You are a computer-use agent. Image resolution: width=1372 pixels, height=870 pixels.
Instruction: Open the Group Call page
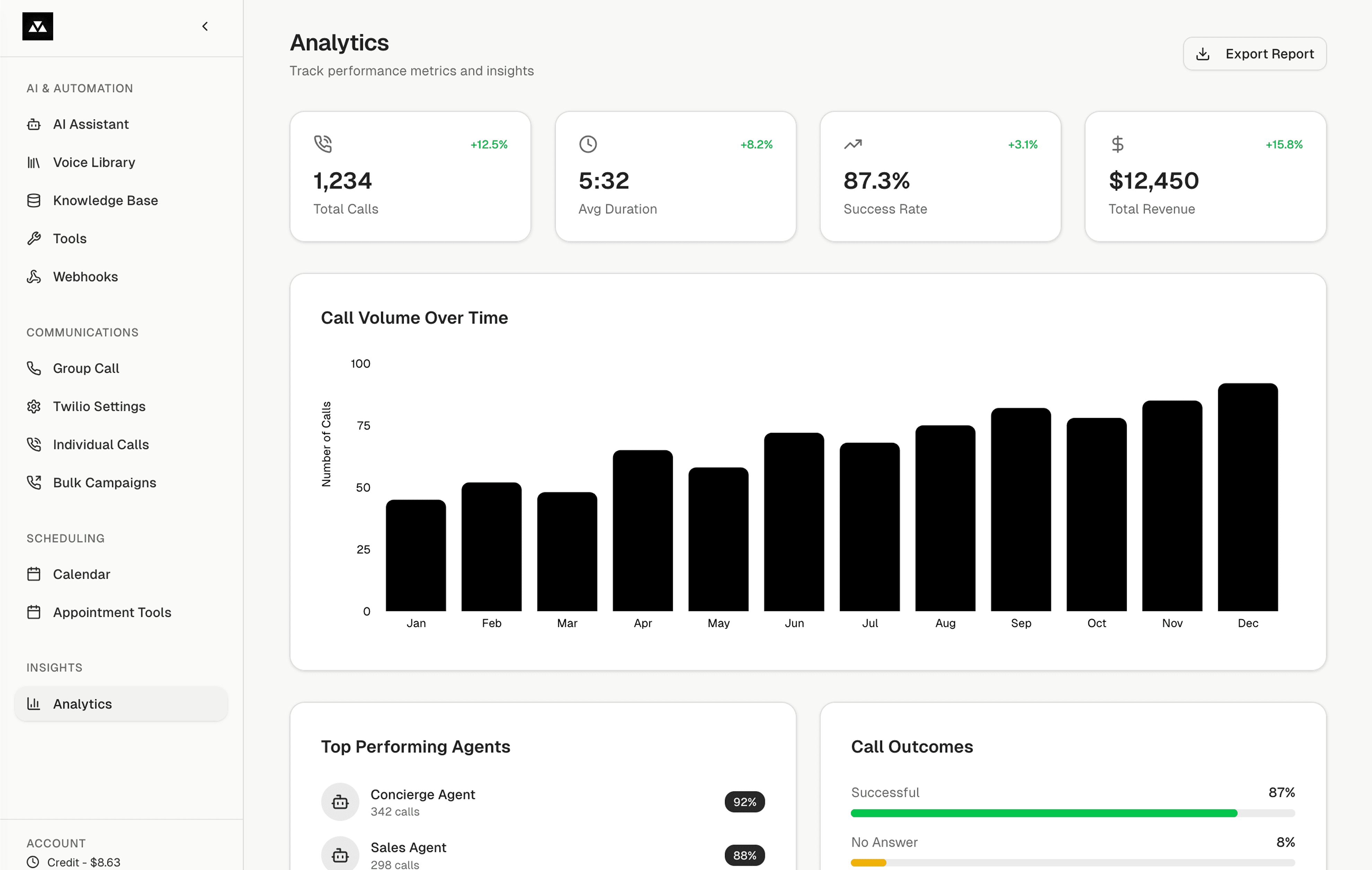(86, 368)
